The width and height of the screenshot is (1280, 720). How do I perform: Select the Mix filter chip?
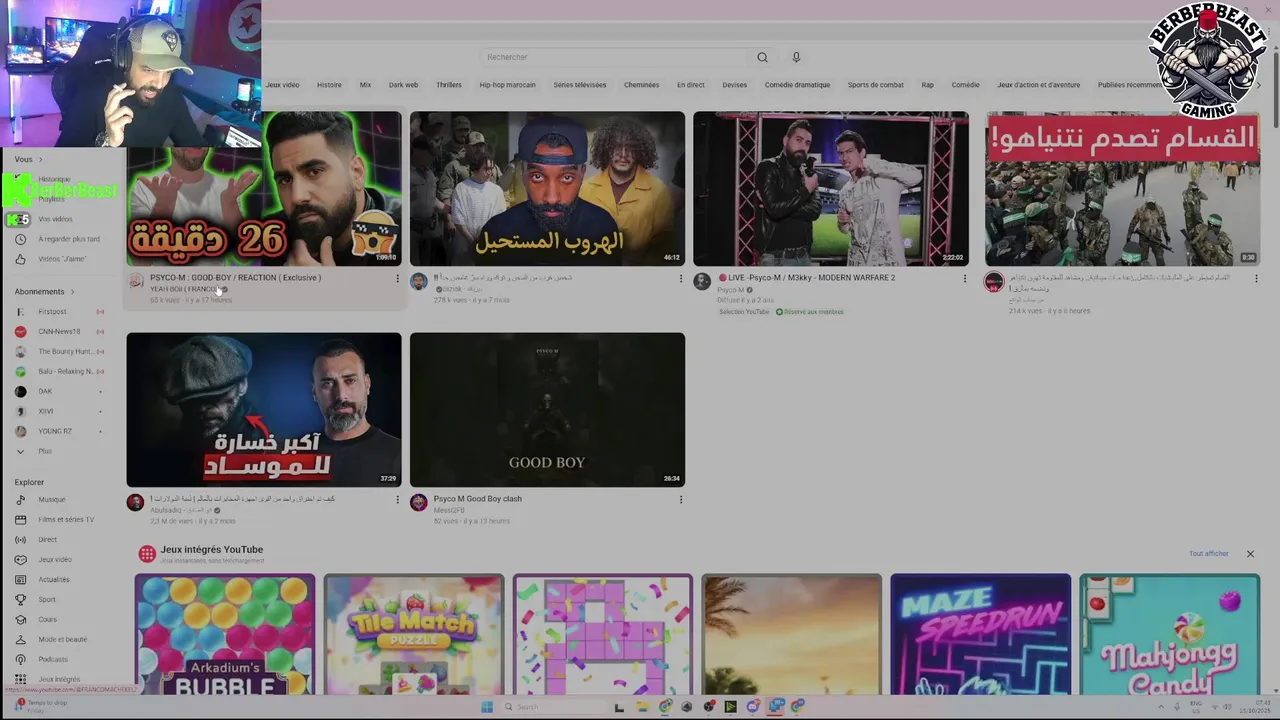[365, 85]
